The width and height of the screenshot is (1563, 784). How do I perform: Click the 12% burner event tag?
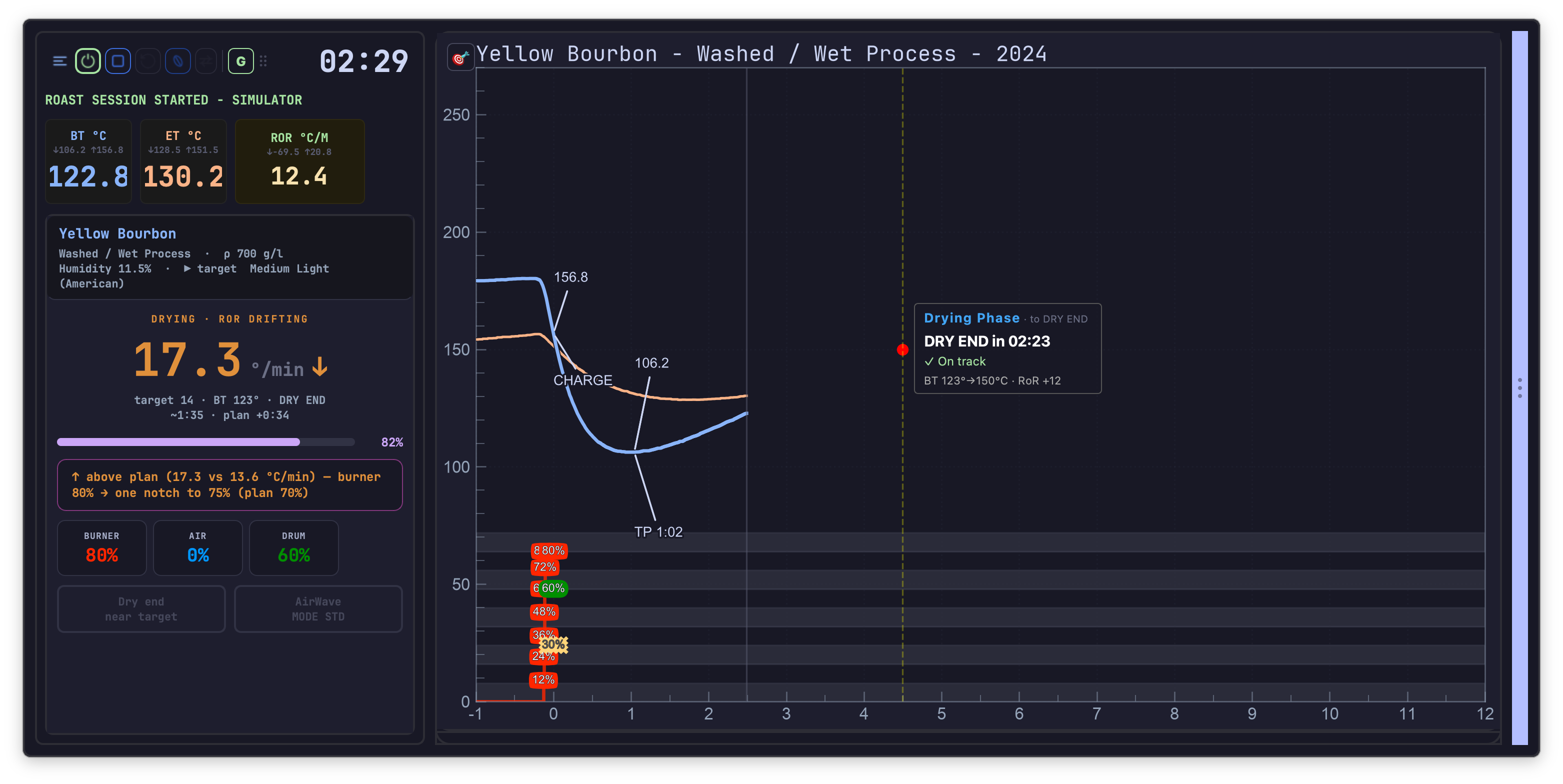click(543, 679)
